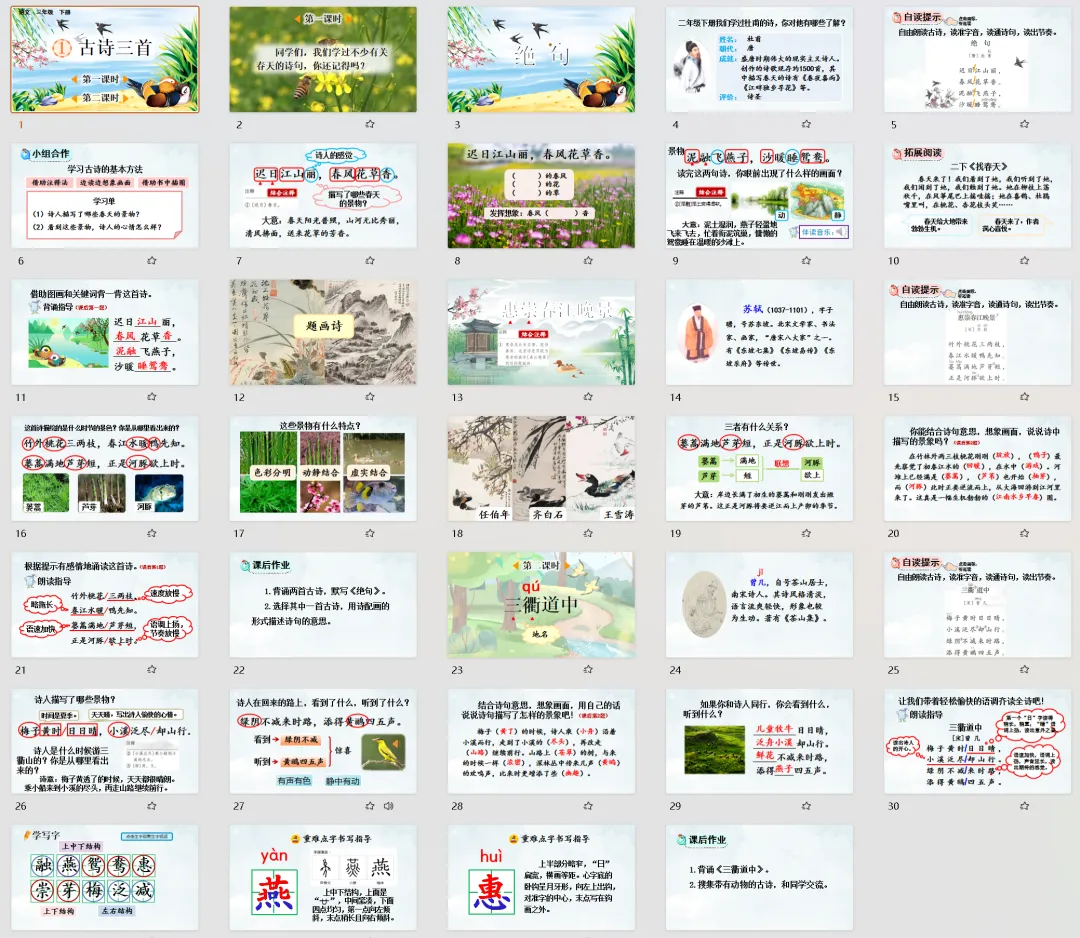Click the animation star under slide 2
1080x938 pixels.
[x=370, y=124]
